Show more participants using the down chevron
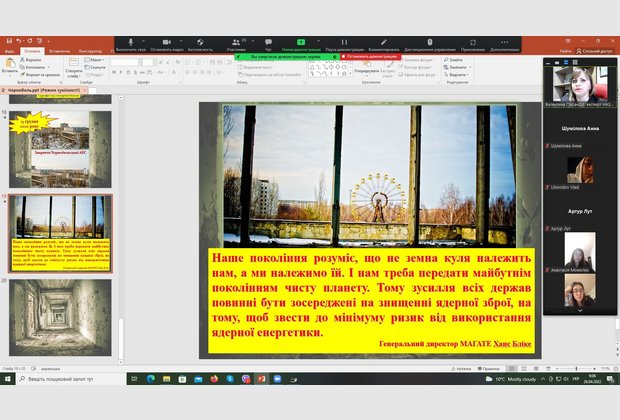The height and width of the screenshot is (420, 620). [x=580, y=311]
